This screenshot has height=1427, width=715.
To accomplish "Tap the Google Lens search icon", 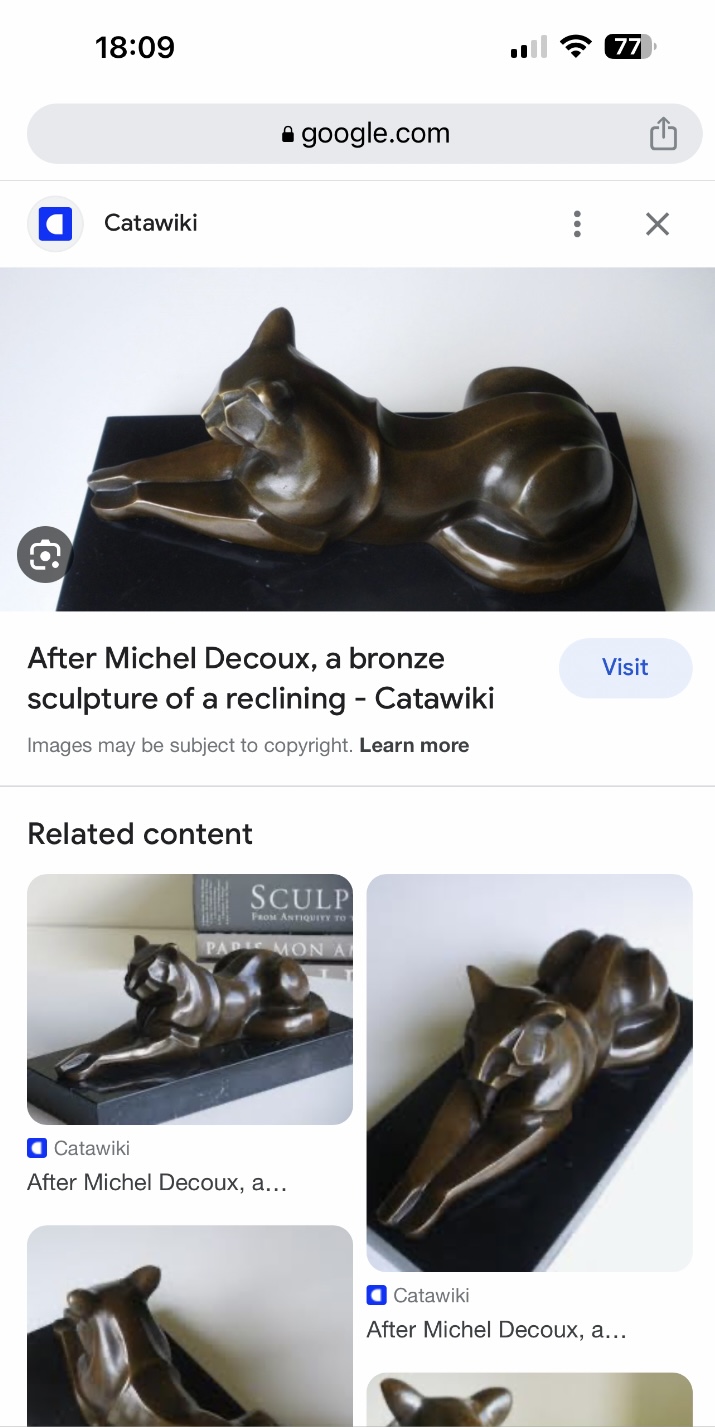I will [45, 554].
